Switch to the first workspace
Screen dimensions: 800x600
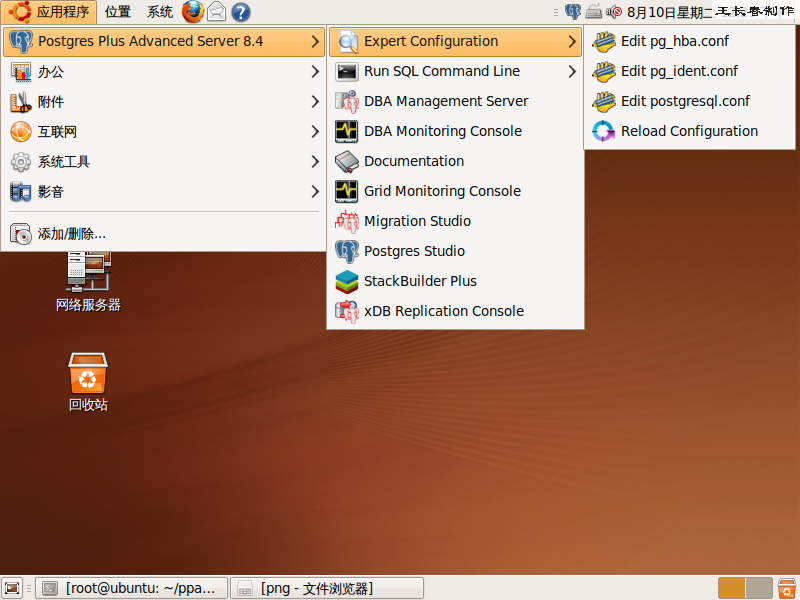(731, 588)
